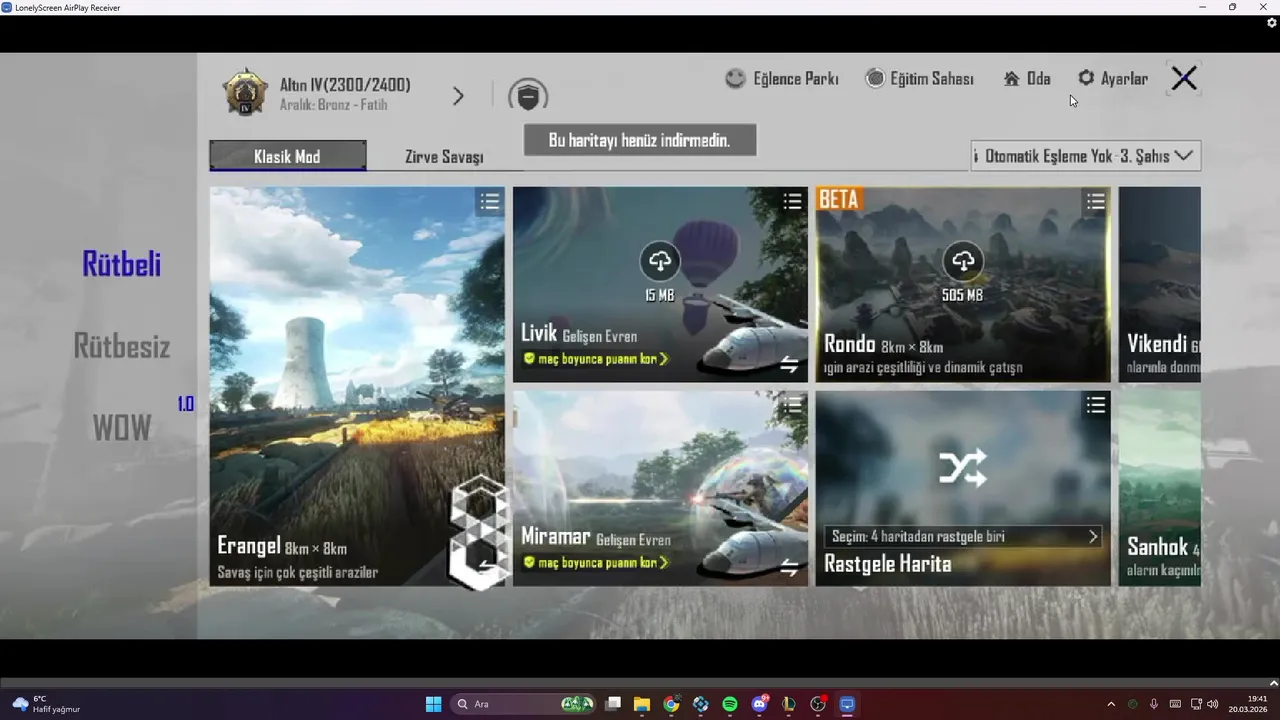
Task: Select the Erangel map thumbnail
Action: 357,386
